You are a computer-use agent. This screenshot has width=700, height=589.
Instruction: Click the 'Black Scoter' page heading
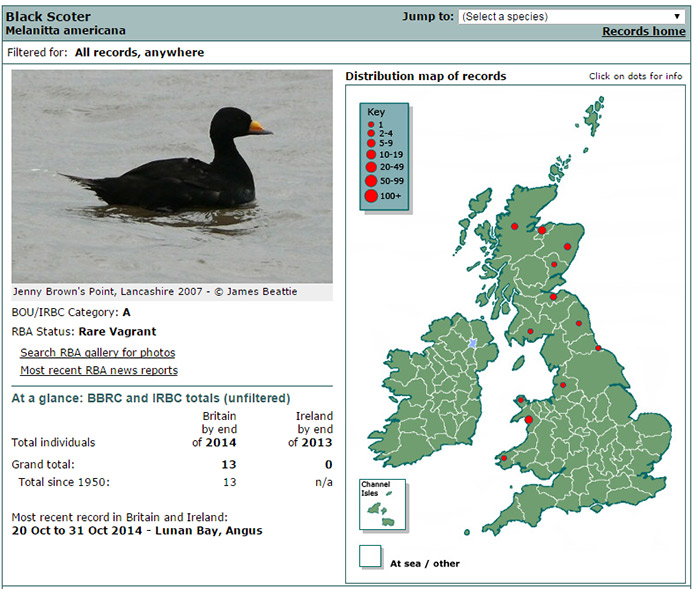pyautogui.click(x=48, y=17)
